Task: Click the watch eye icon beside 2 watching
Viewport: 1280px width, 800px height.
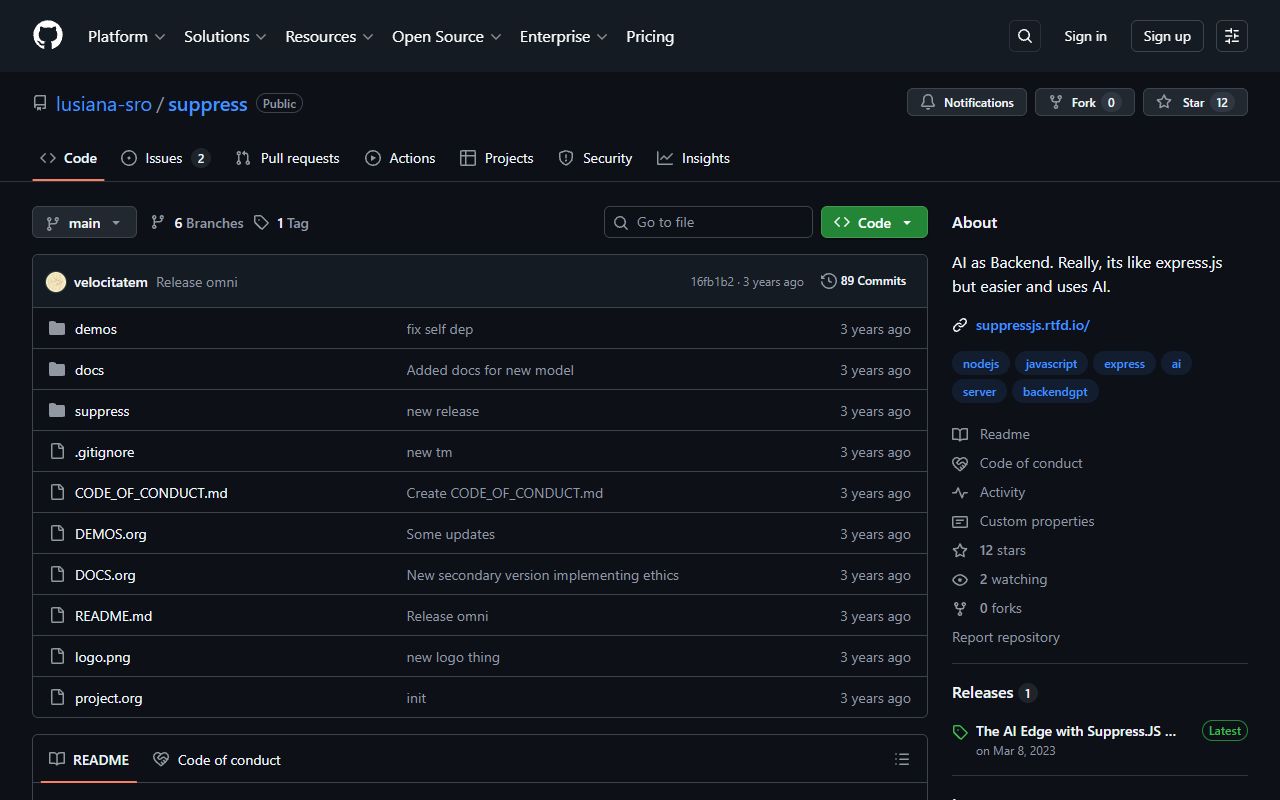Action: pos(960,579)
